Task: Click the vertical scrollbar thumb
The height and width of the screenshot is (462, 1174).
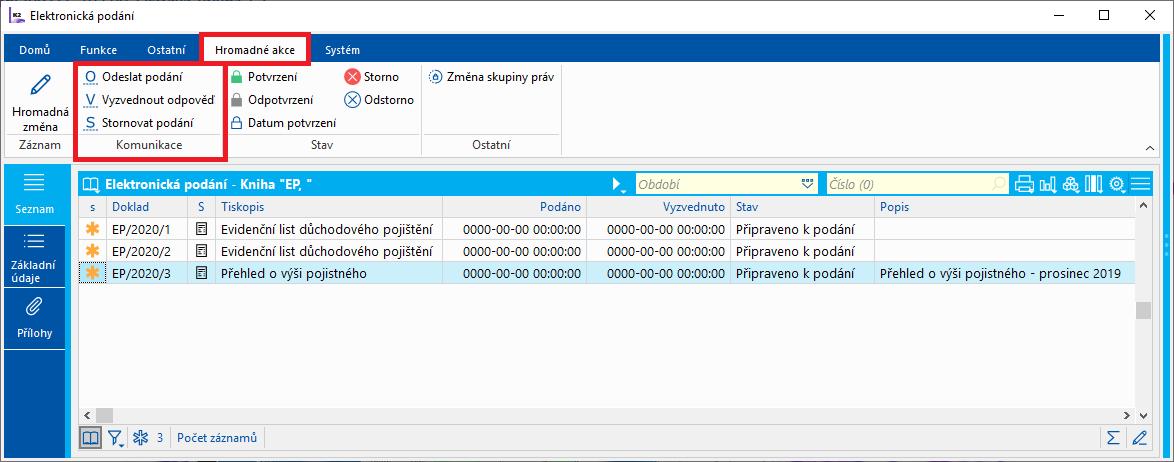Action: [x=1143, y=310]
